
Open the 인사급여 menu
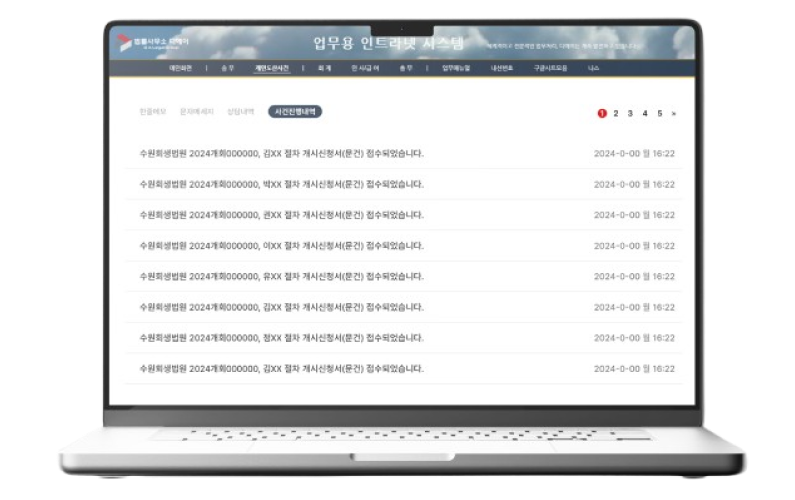point(365,68)
